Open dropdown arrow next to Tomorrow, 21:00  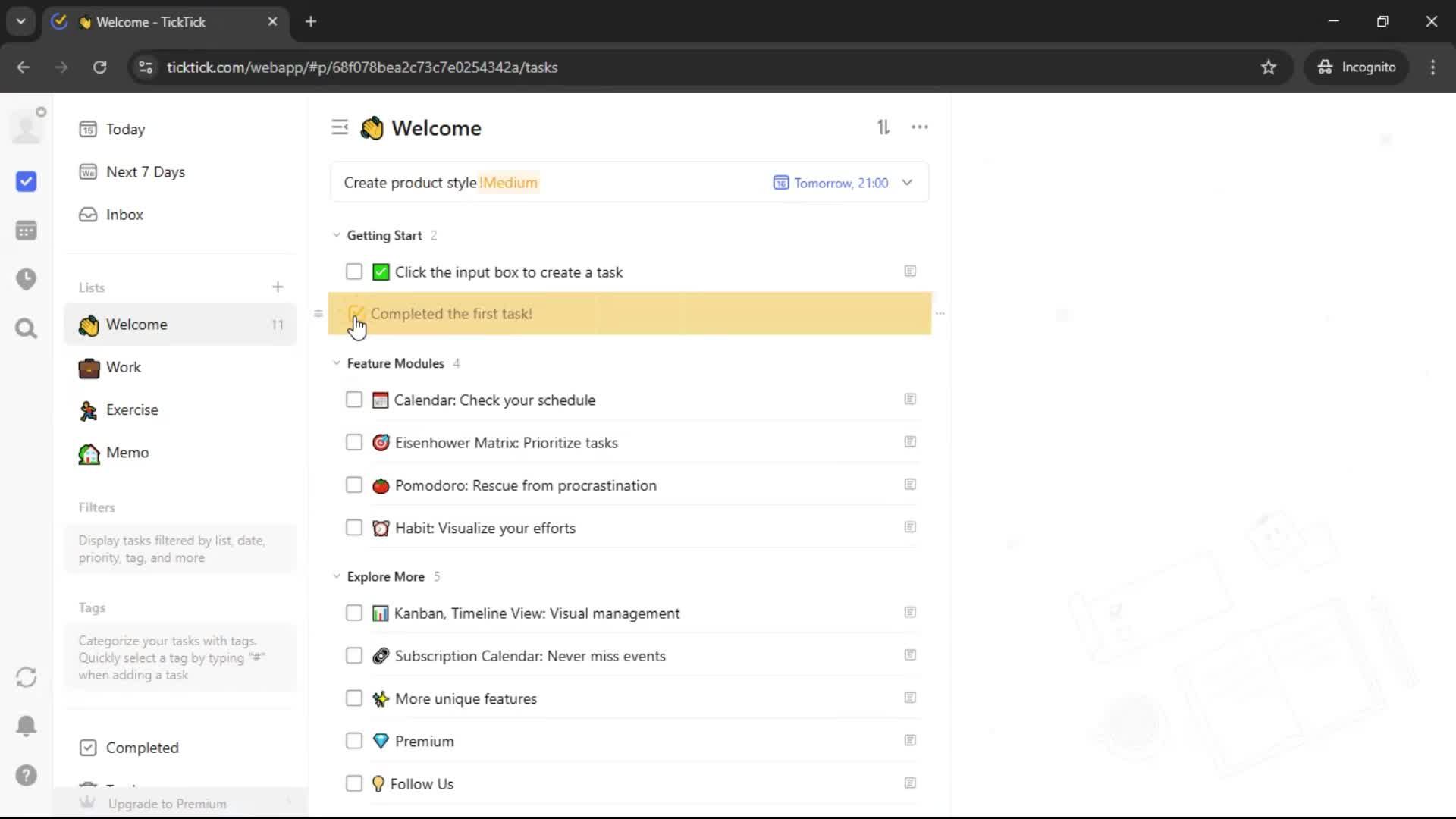tap(907, 183)
